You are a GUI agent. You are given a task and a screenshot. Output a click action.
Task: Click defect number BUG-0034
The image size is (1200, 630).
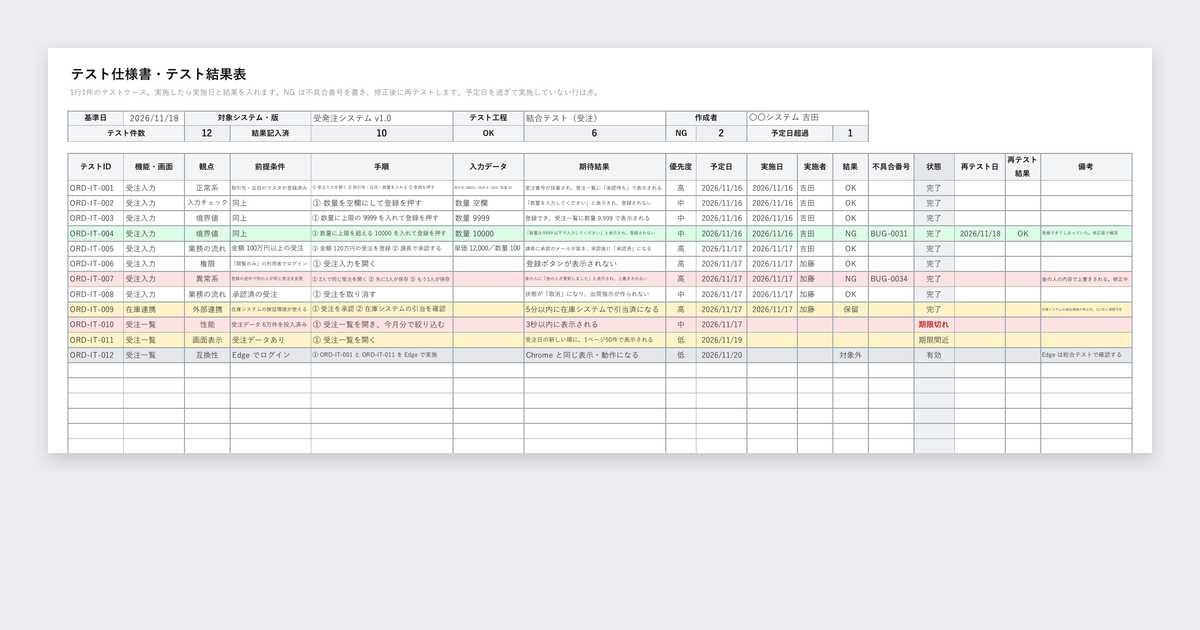pyautogui.click(x=889, y=279)
